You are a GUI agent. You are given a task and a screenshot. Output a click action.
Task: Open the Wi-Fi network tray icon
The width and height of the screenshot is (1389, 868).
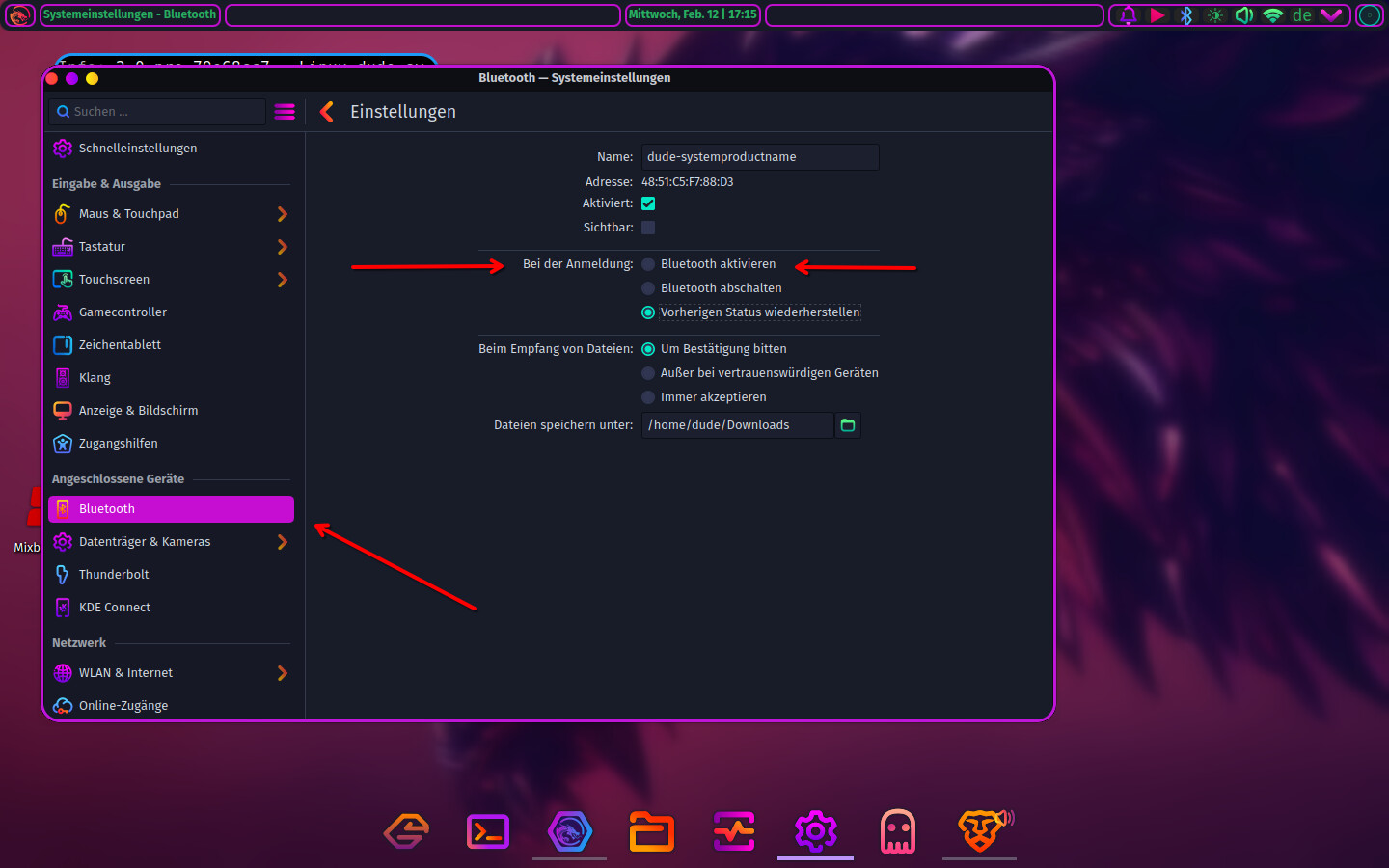(1273, 15)
